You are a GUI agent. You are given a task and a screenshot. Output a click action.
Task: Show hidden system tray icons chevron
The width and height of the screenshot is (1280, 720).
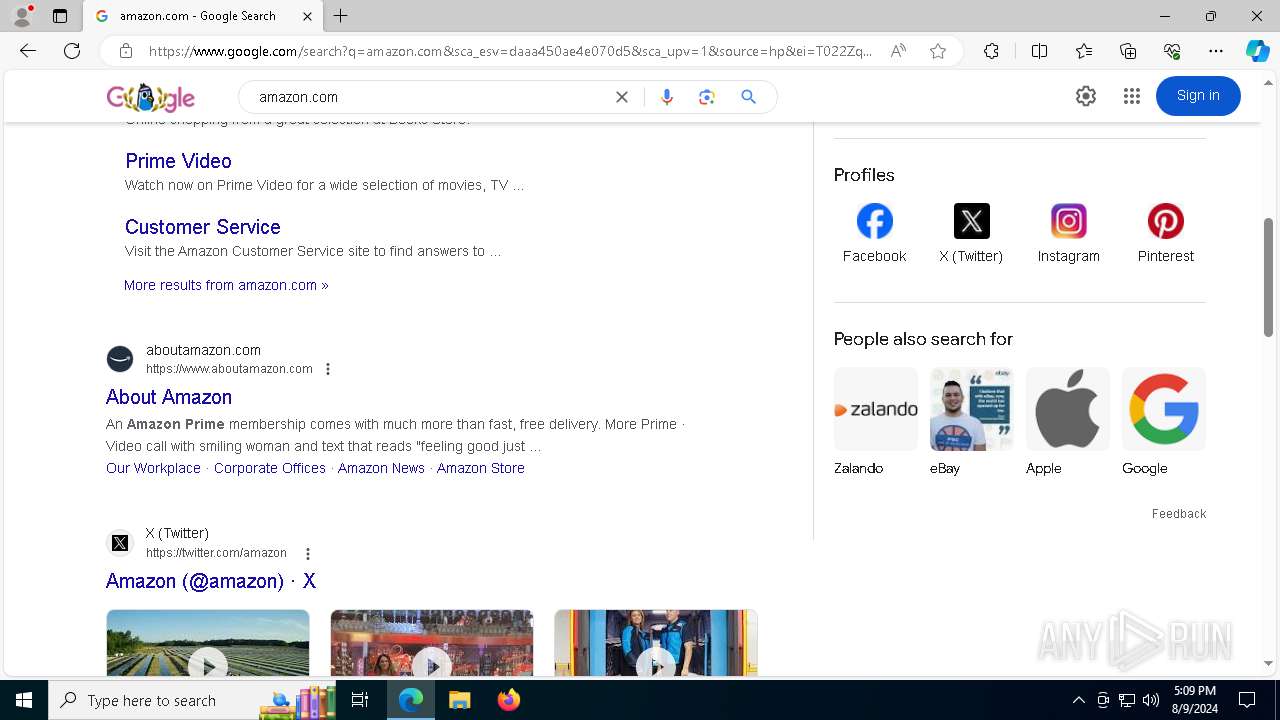pyautogui.click(x=1078, y=700)
